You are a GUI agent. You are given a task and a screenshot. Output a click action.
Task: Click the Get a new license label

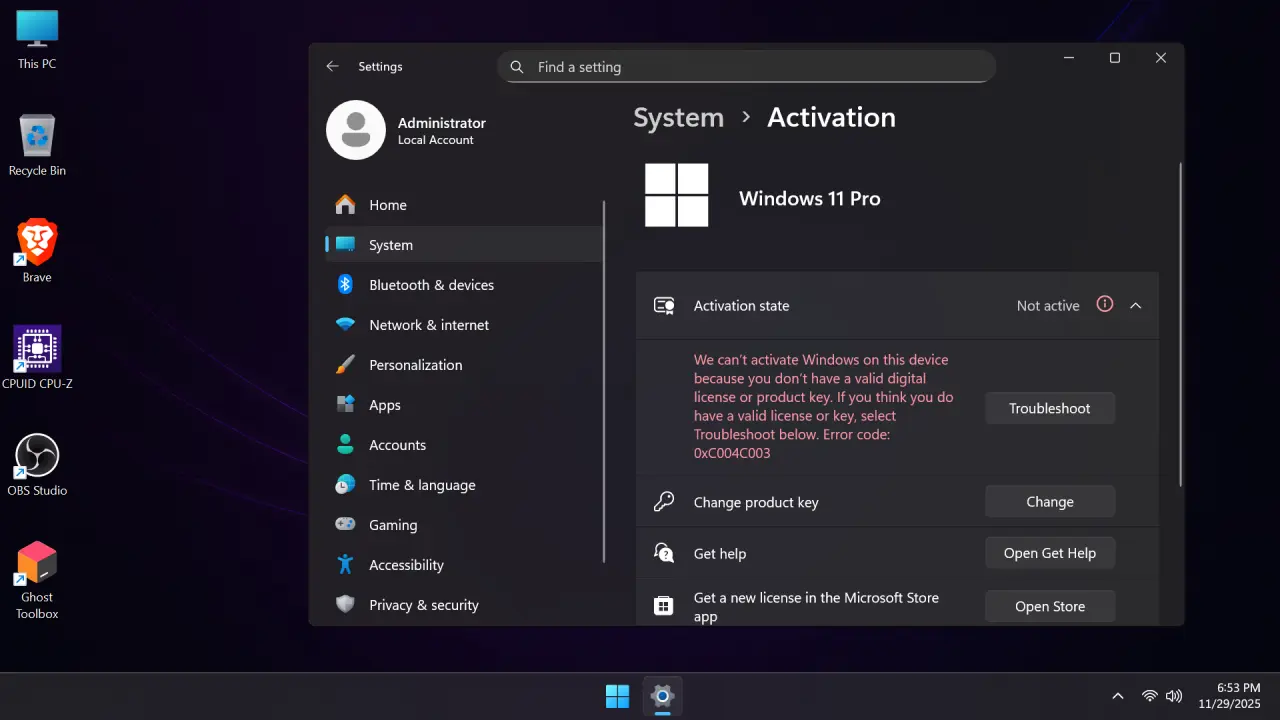point(816,607)
